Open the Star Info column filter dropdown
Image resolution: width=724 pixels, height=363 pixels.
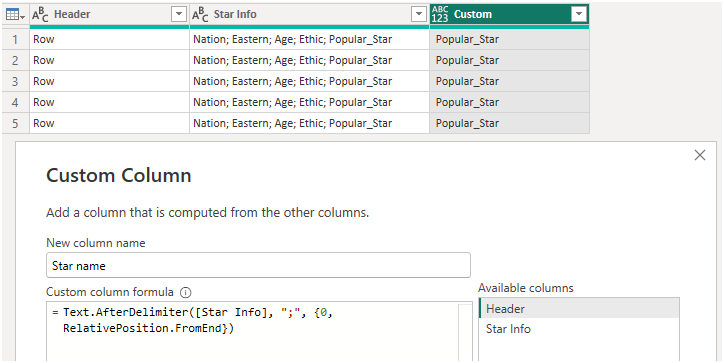click(419, 15)
